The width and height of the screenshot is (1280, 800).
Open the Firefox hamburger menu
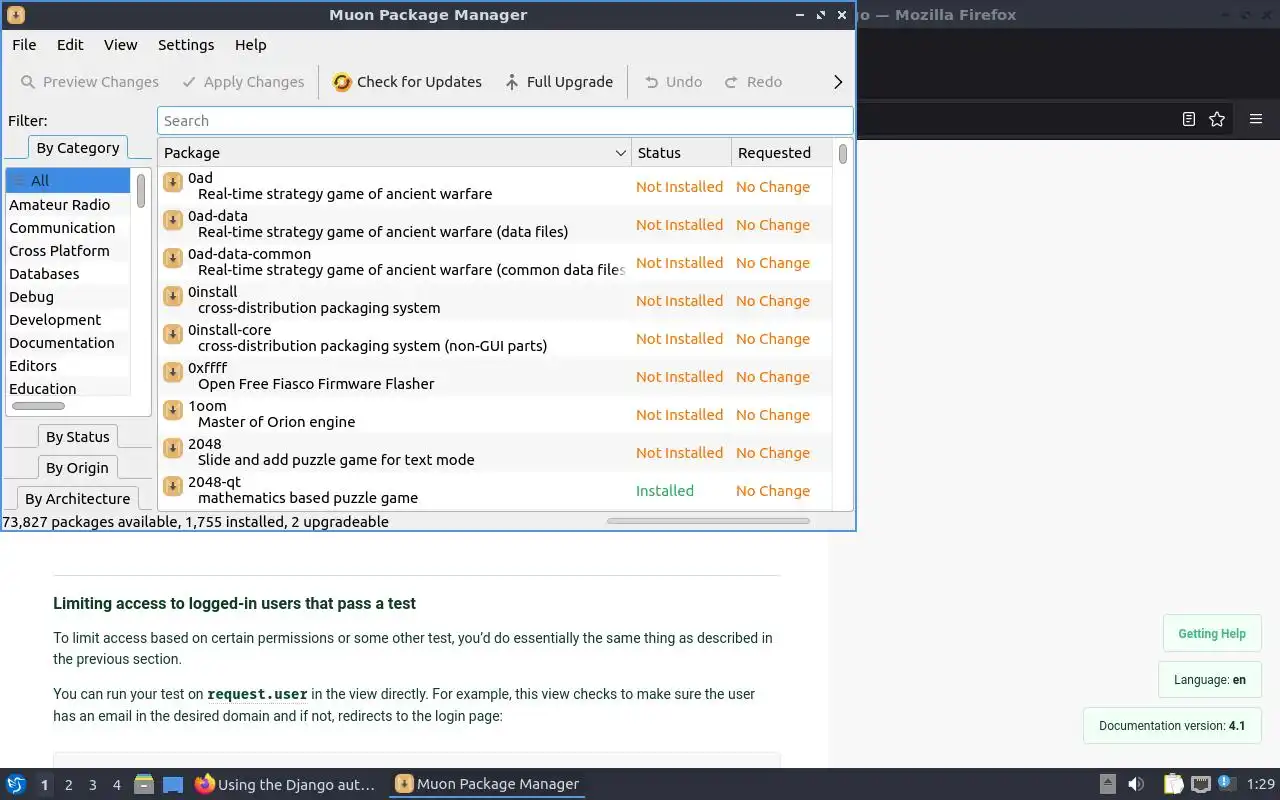[x=1256, y=119]
